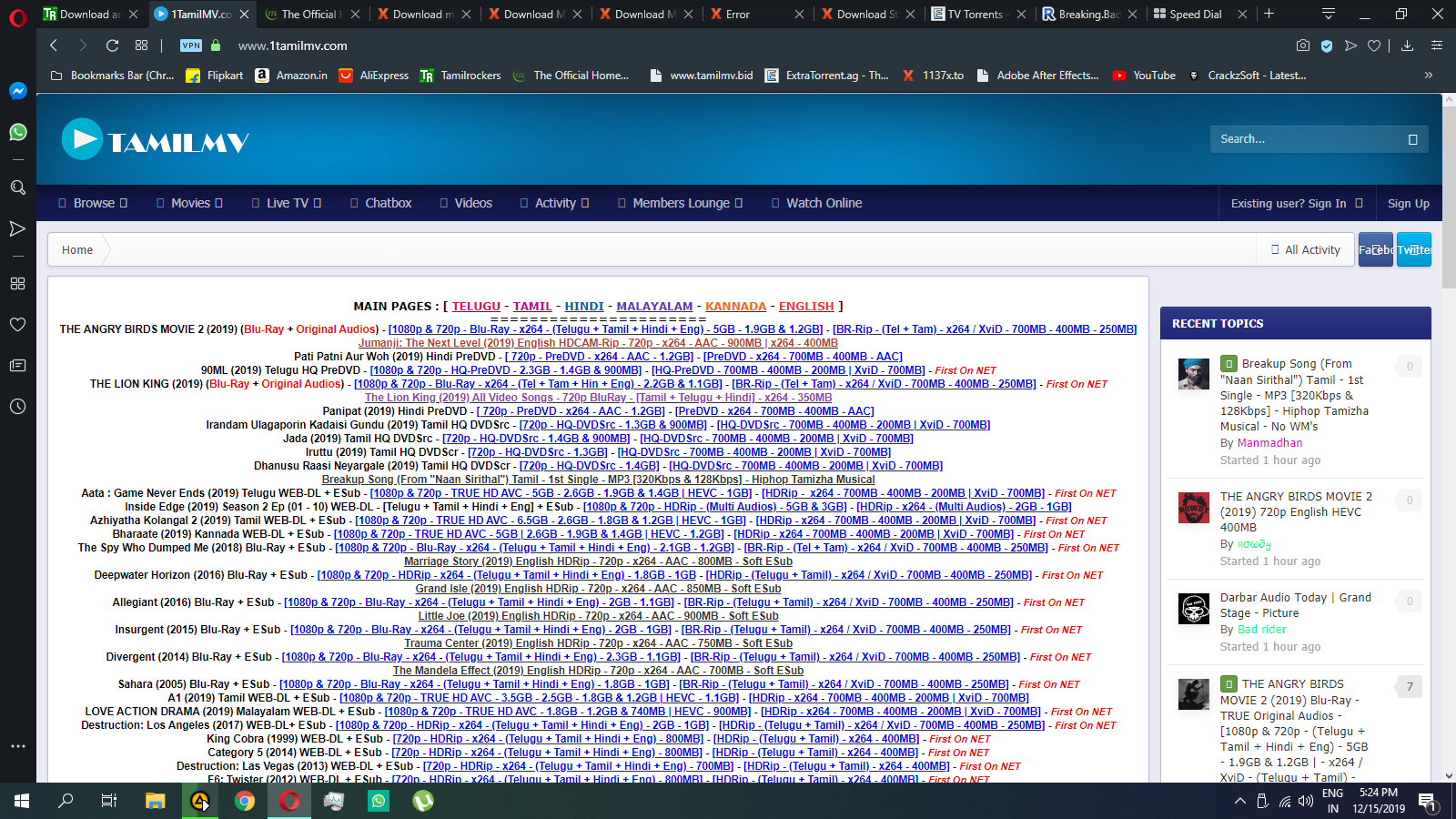
Task: Open Windows Task View
Action: click(109, 801)
